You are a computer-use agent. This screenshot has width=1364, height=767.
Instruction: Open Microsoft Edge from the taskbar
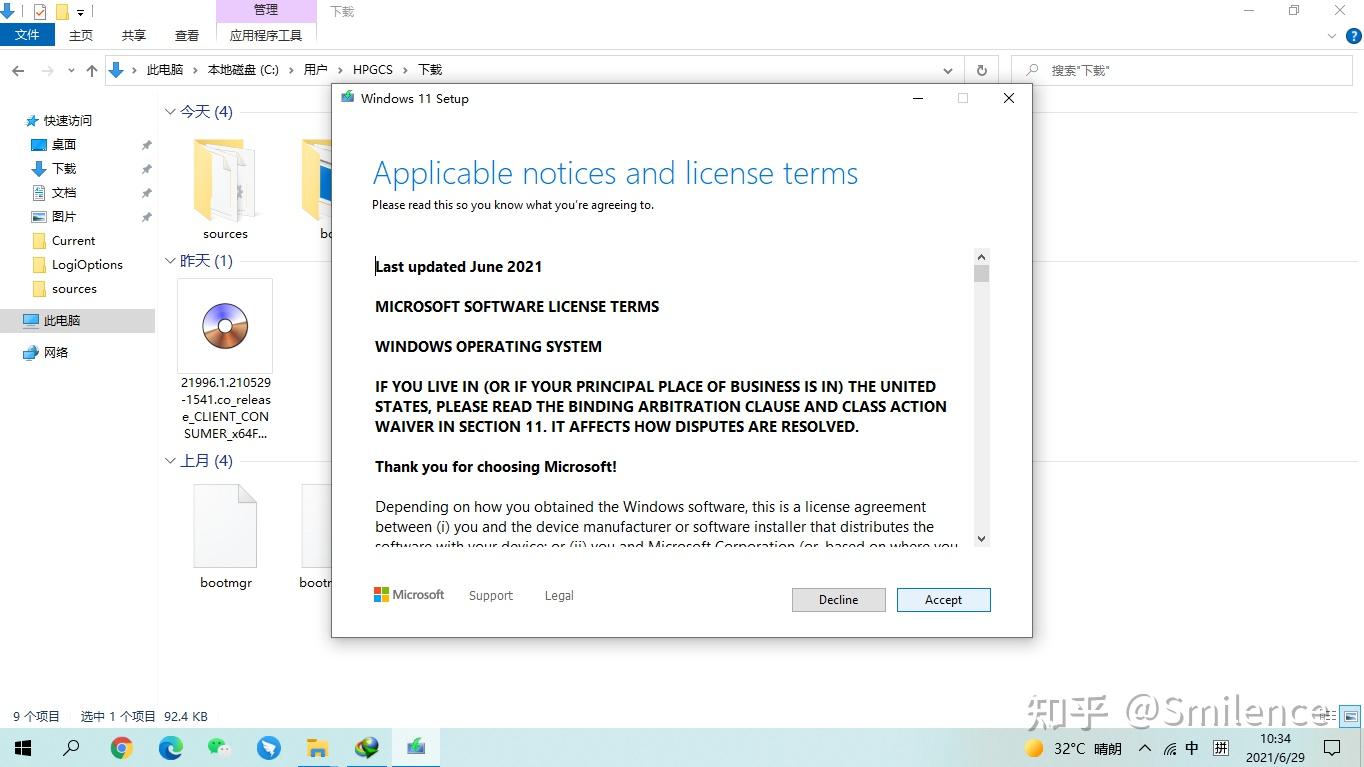point(171,748)
